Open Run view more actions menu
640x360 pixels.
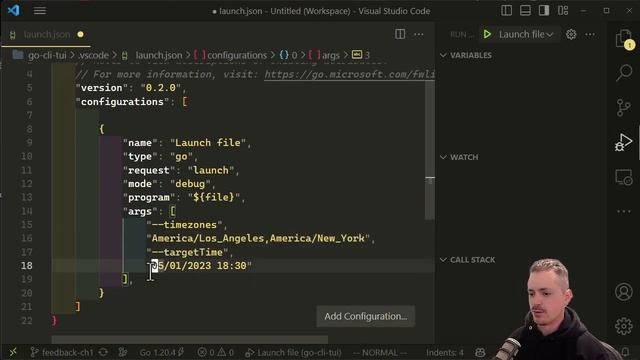(x=590, y=35)
